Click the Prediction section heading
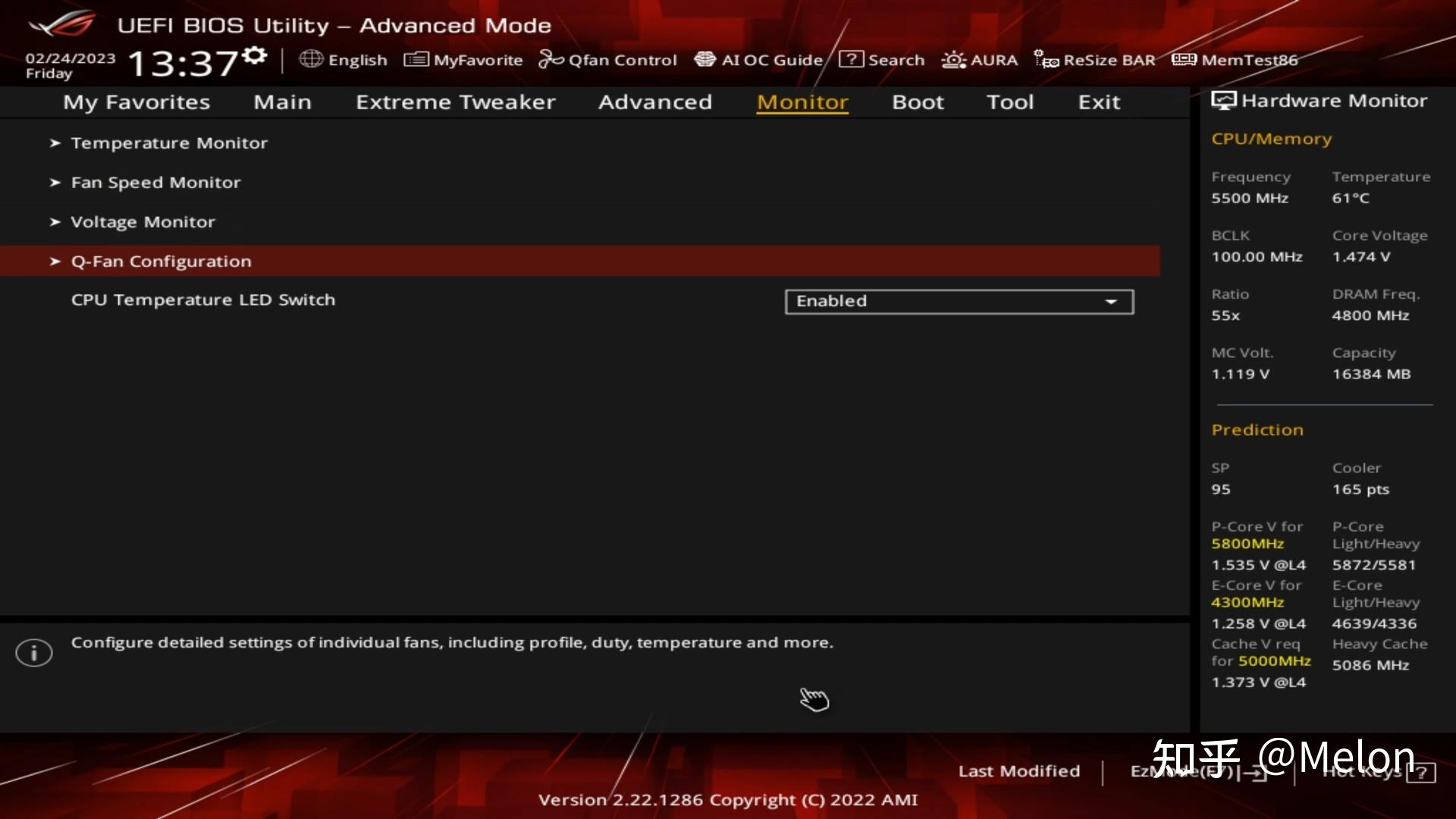The width and height of the screenshot is (1456, 819). (x=1257, y=430)
